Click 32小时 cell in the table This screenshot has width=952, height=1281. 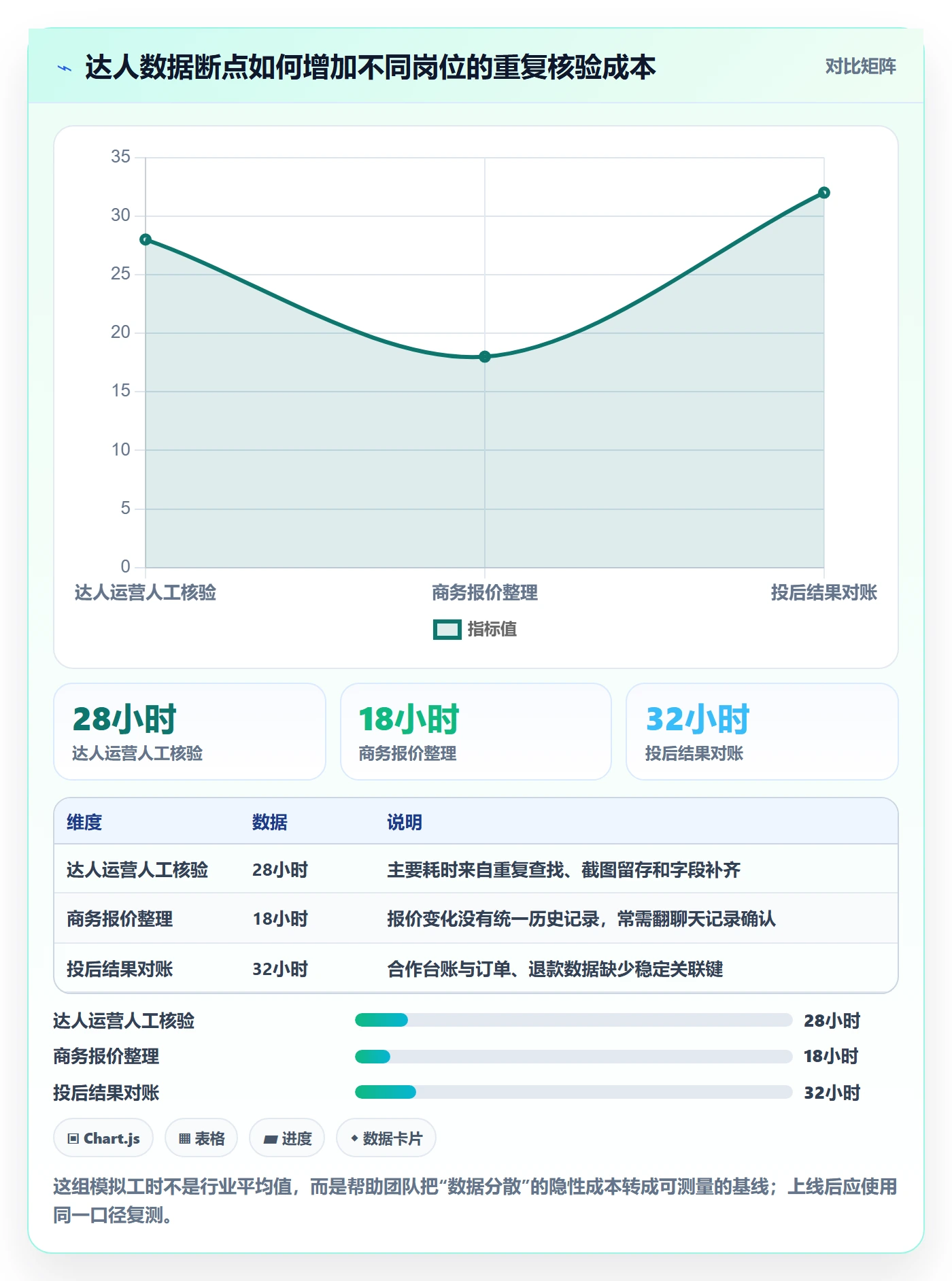coord(280,970)
